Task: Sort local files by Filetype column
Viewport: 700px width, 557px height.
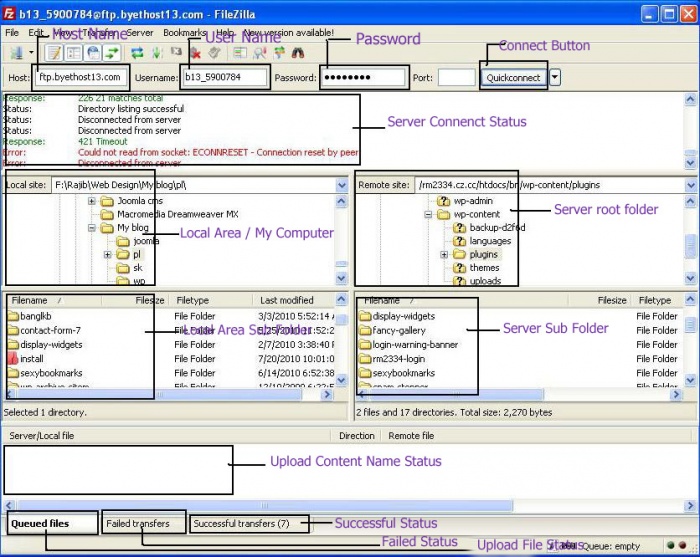Action: point(212,300)
